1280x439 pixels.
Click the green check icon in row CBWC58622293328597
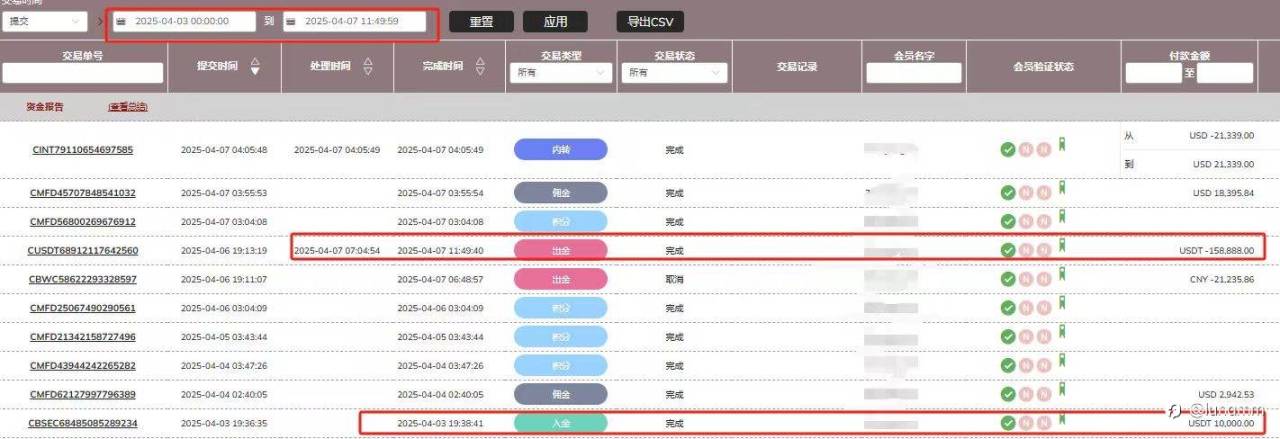click(1008, 279)
